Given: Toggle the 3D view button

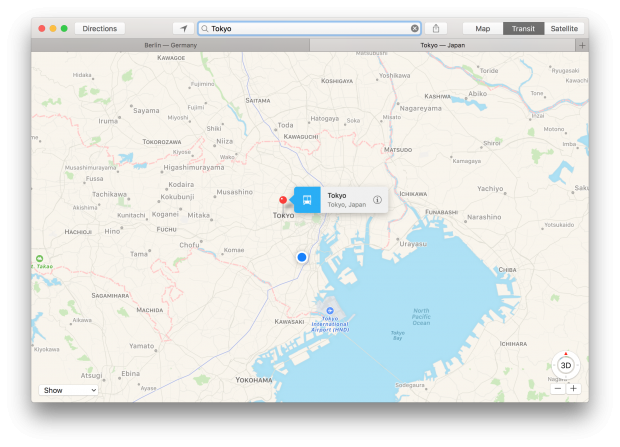Looking at the screenshot, I should [x=566, y=365].
